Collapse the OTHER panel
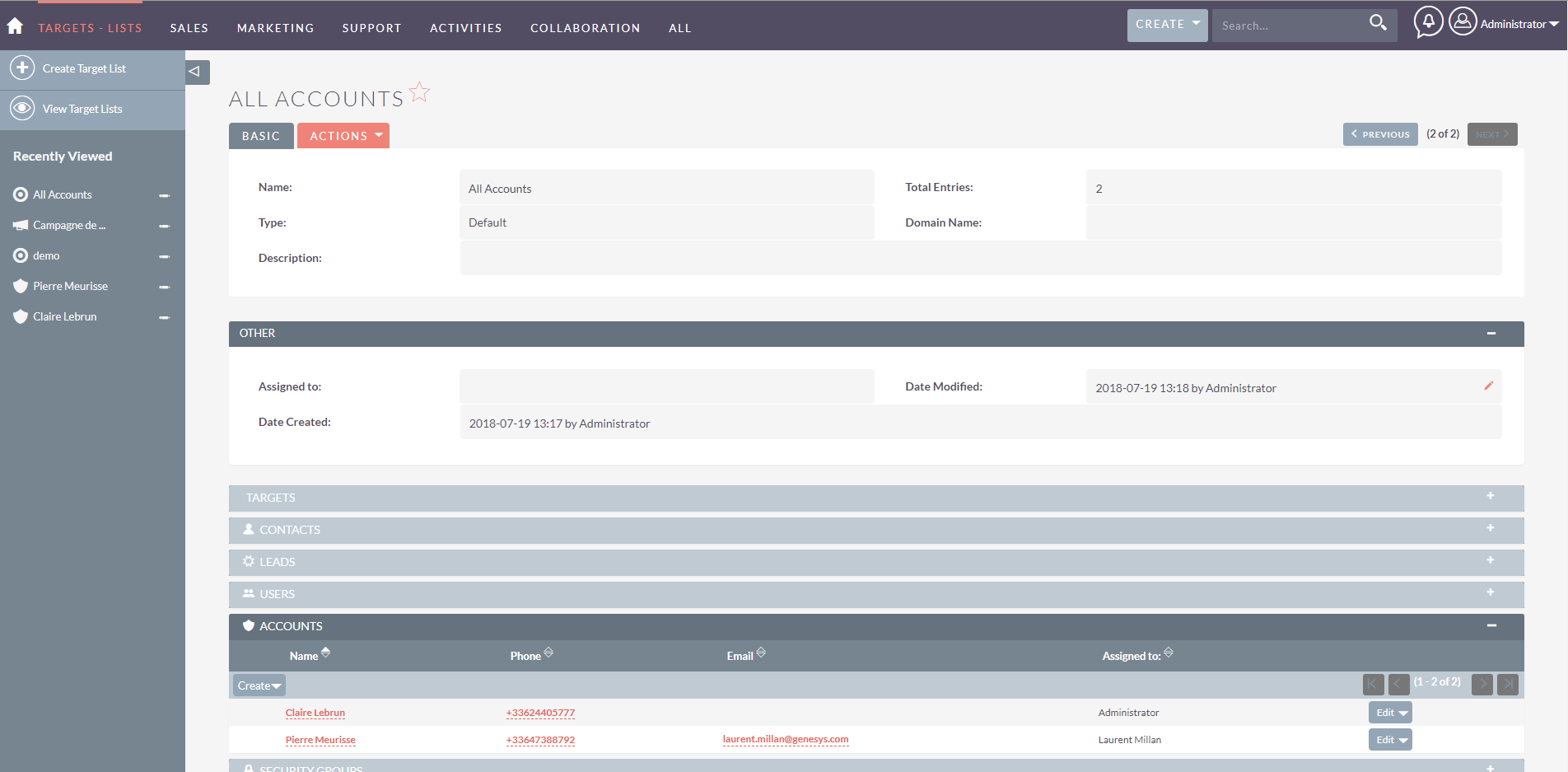The height and width of the screenshot is (772, 1568). click(x=1491, y=333)
